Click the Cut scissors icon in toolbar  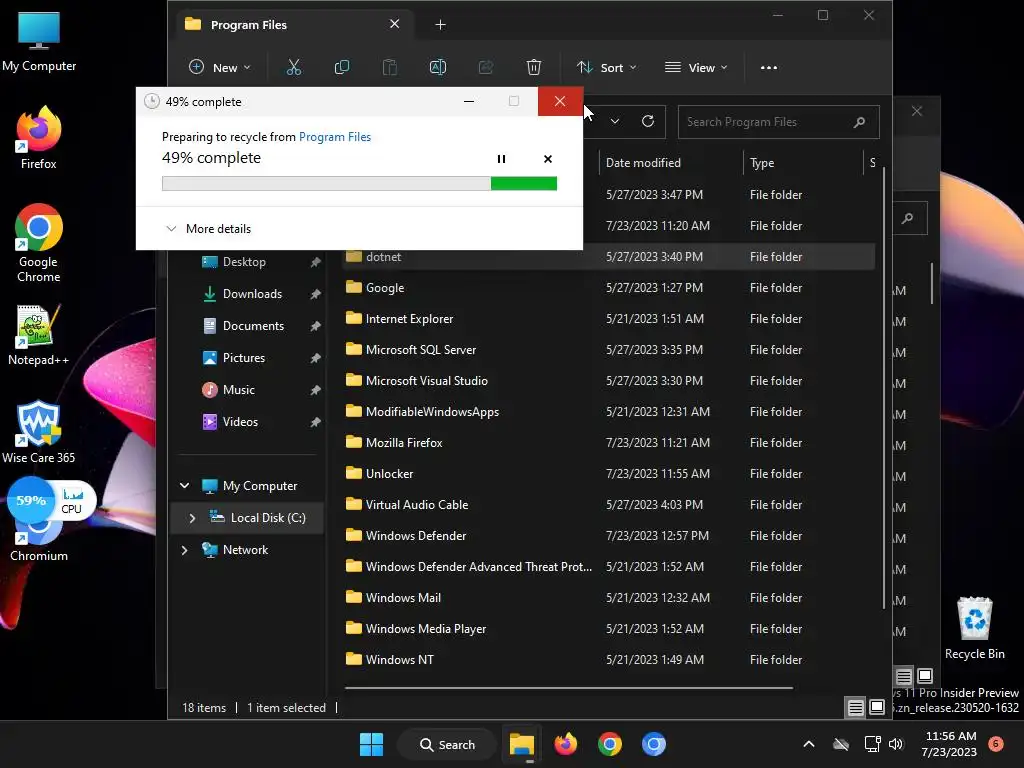coord(294,67)
